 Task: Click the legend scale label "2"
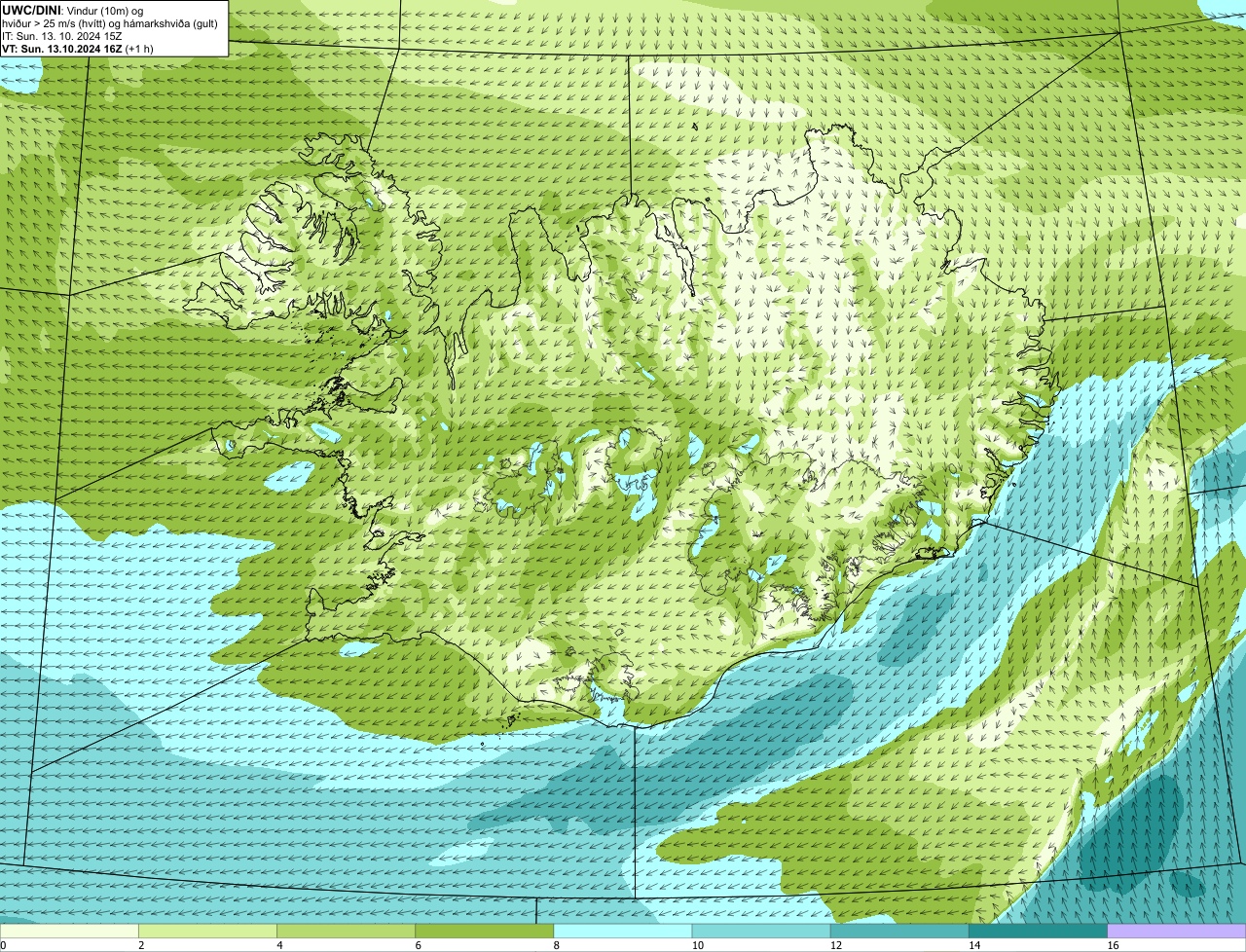[141, 945]
